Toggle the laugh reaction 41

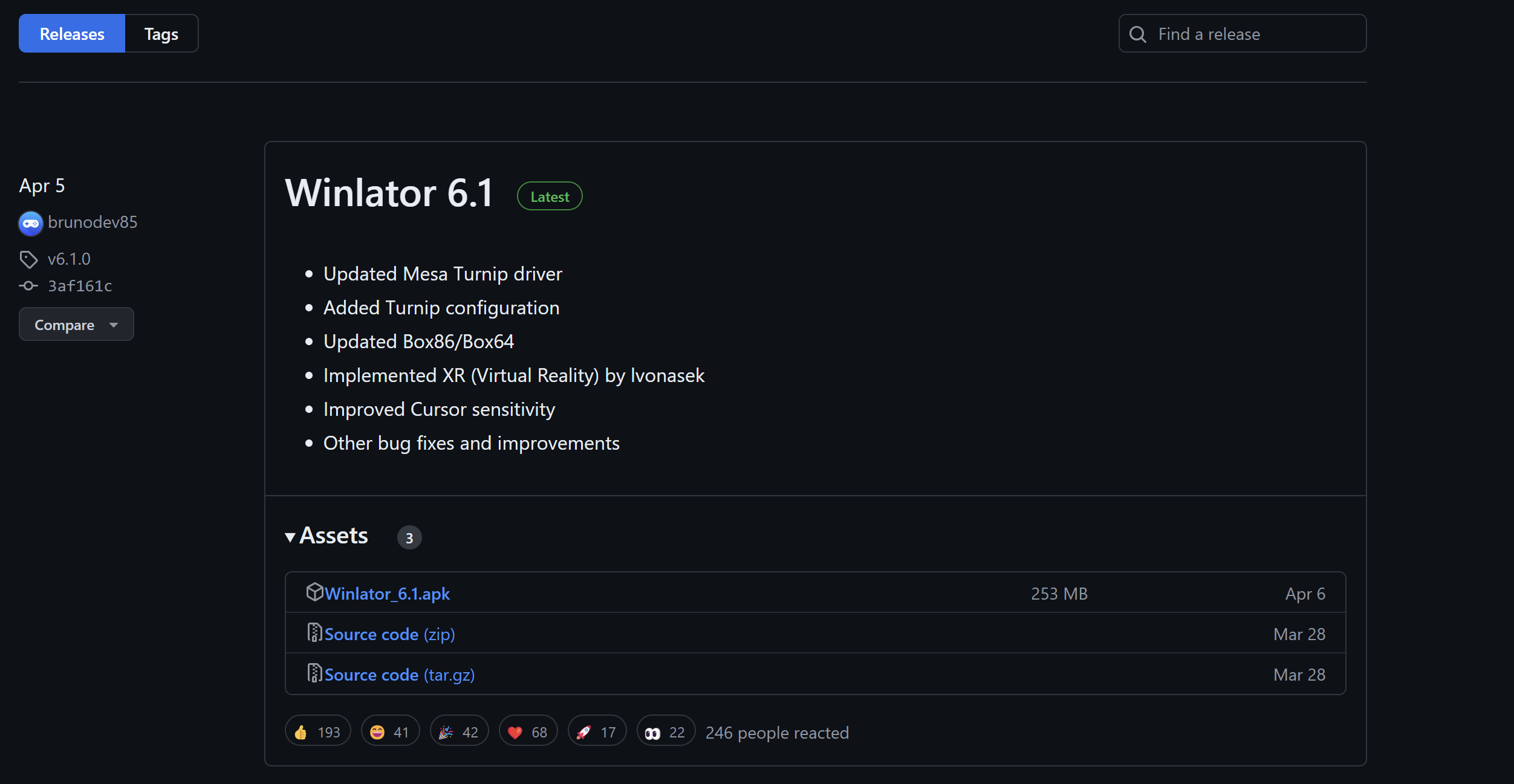coord(390,731)
